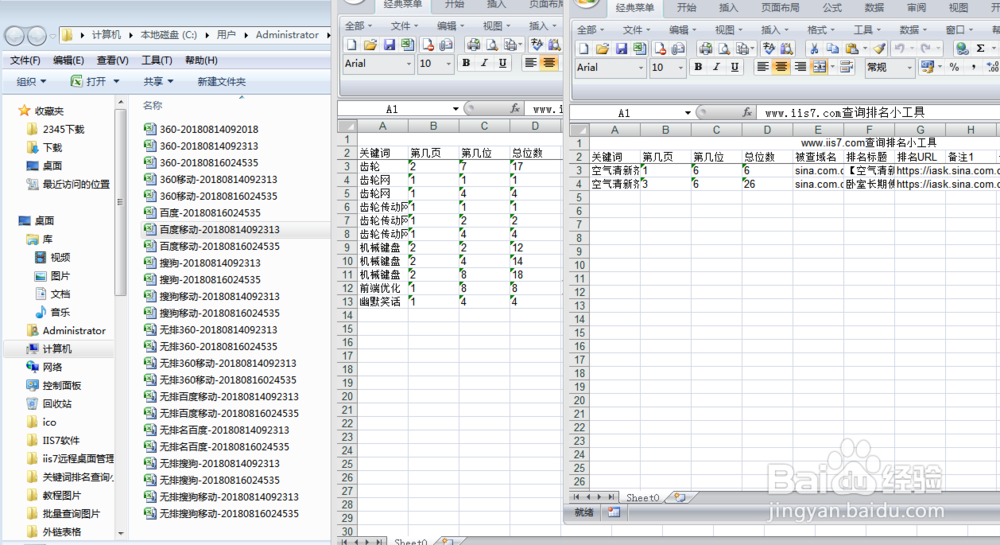
Task: Toggle Italic in right Excel window
Action: tap(717, 67)
